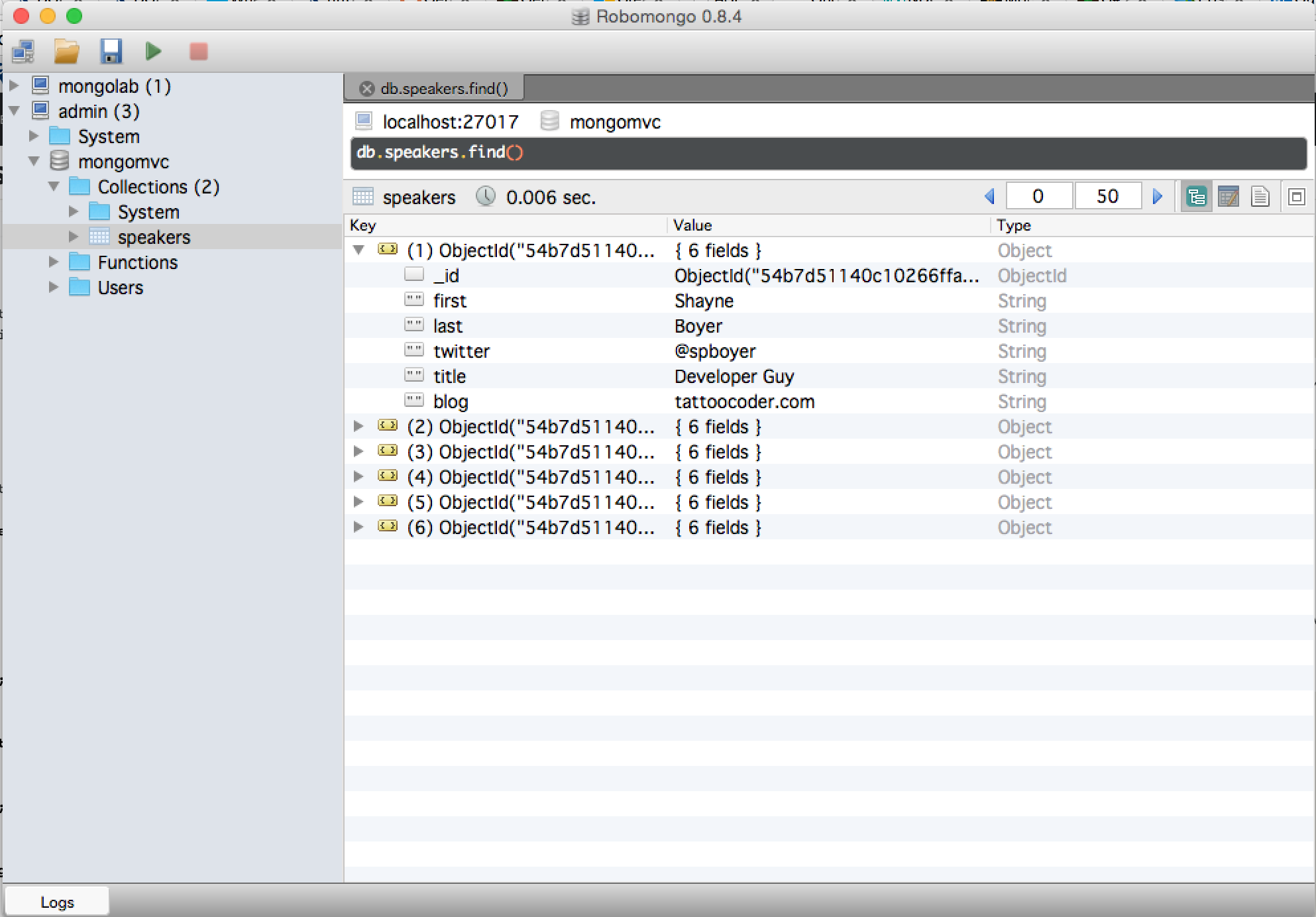Image resolution: width=1316 pixels, height=917 pixels.
Task: Go to next page with right arrow
Action: point(1157,197)
